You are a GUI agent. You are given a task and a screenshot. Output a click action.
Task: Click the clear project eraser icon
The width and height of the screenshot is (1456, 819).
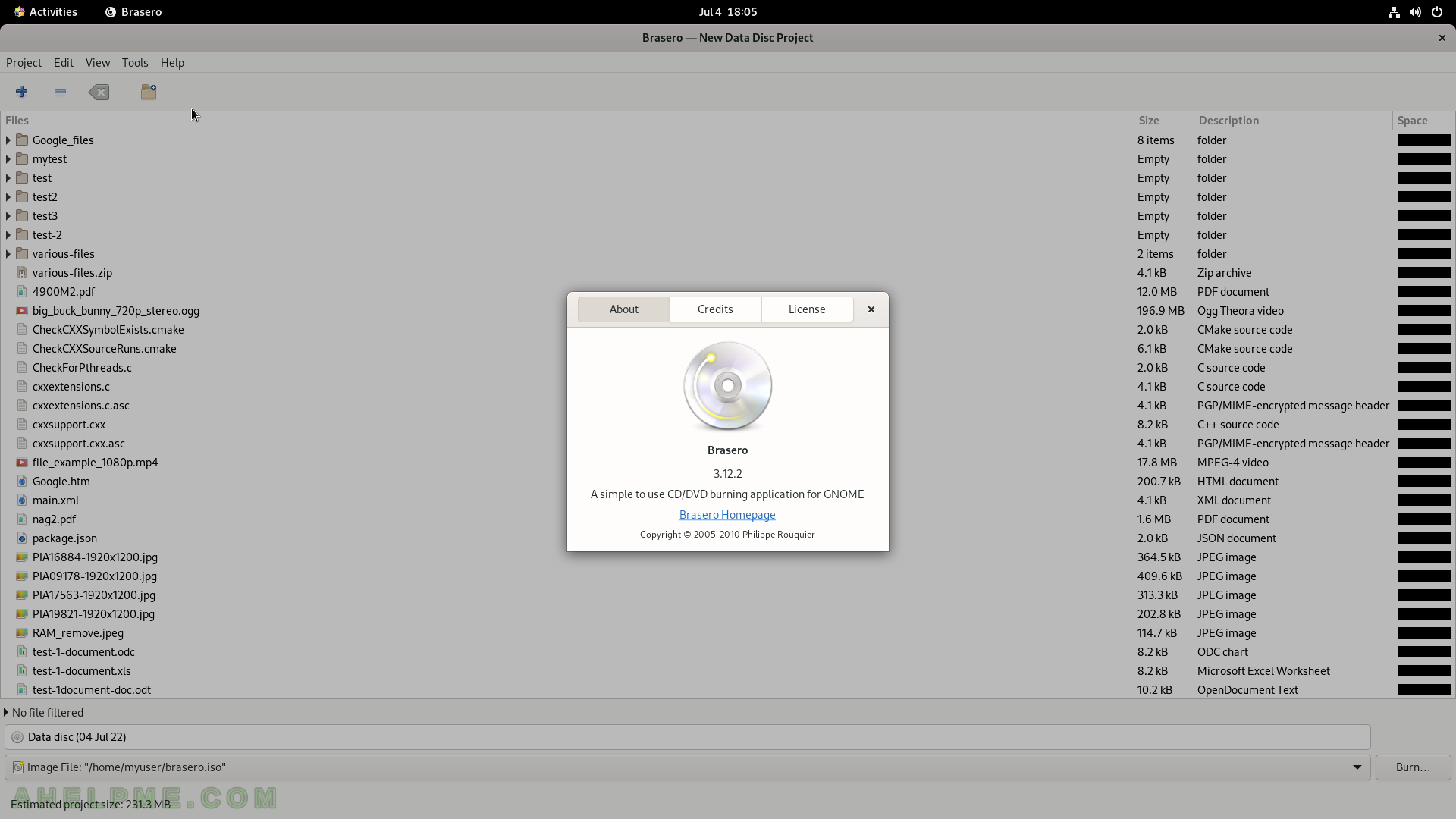click(99, 92)
